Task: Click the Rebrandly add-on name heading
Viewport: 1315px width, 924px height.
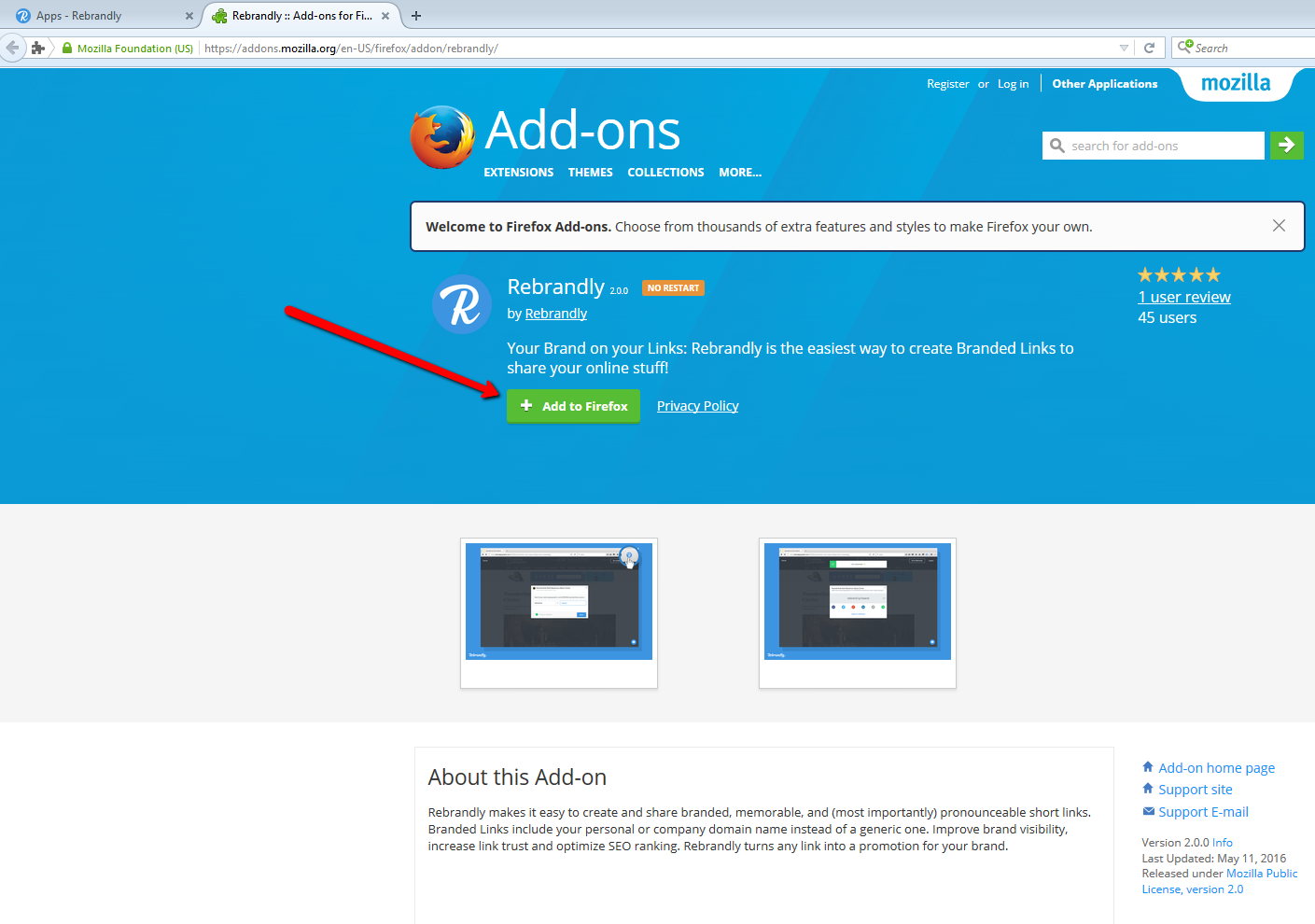Action: tap(555, 287)
